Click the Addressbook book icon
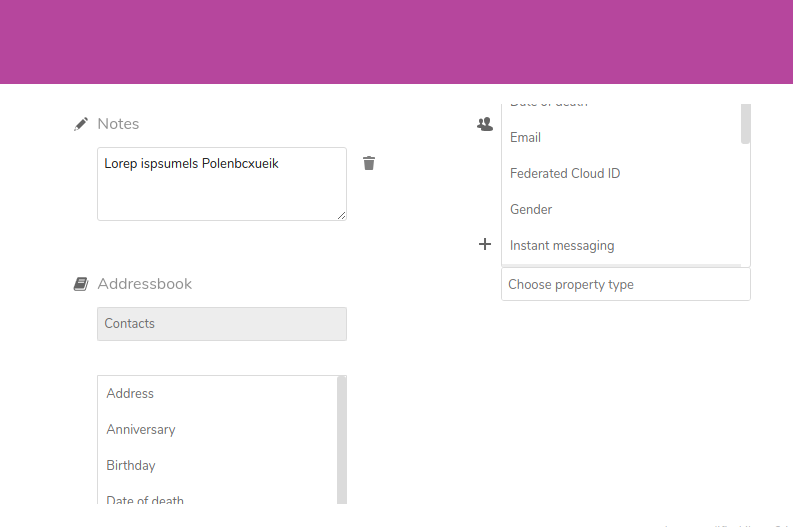Image resolution: width=793 pixels, height=527 pixels. (x=81, y=284)
